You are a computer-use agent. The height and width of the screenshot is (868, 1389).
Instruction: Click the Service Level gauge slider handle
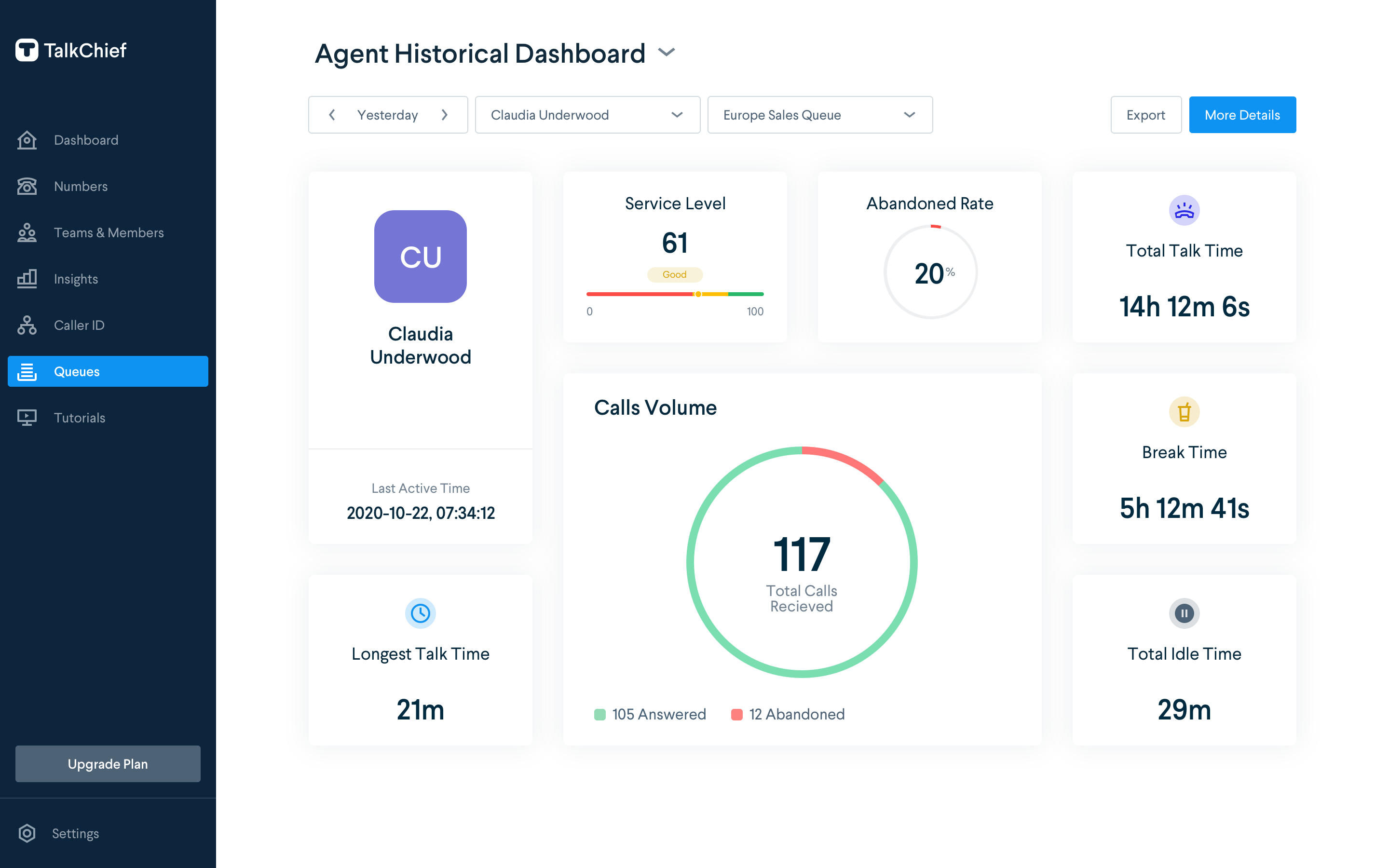pos(699,294)
